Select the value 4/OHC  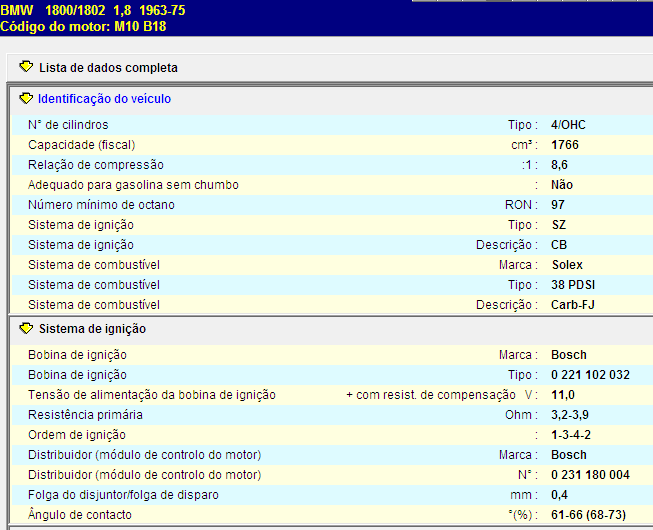tap(568, 125)
